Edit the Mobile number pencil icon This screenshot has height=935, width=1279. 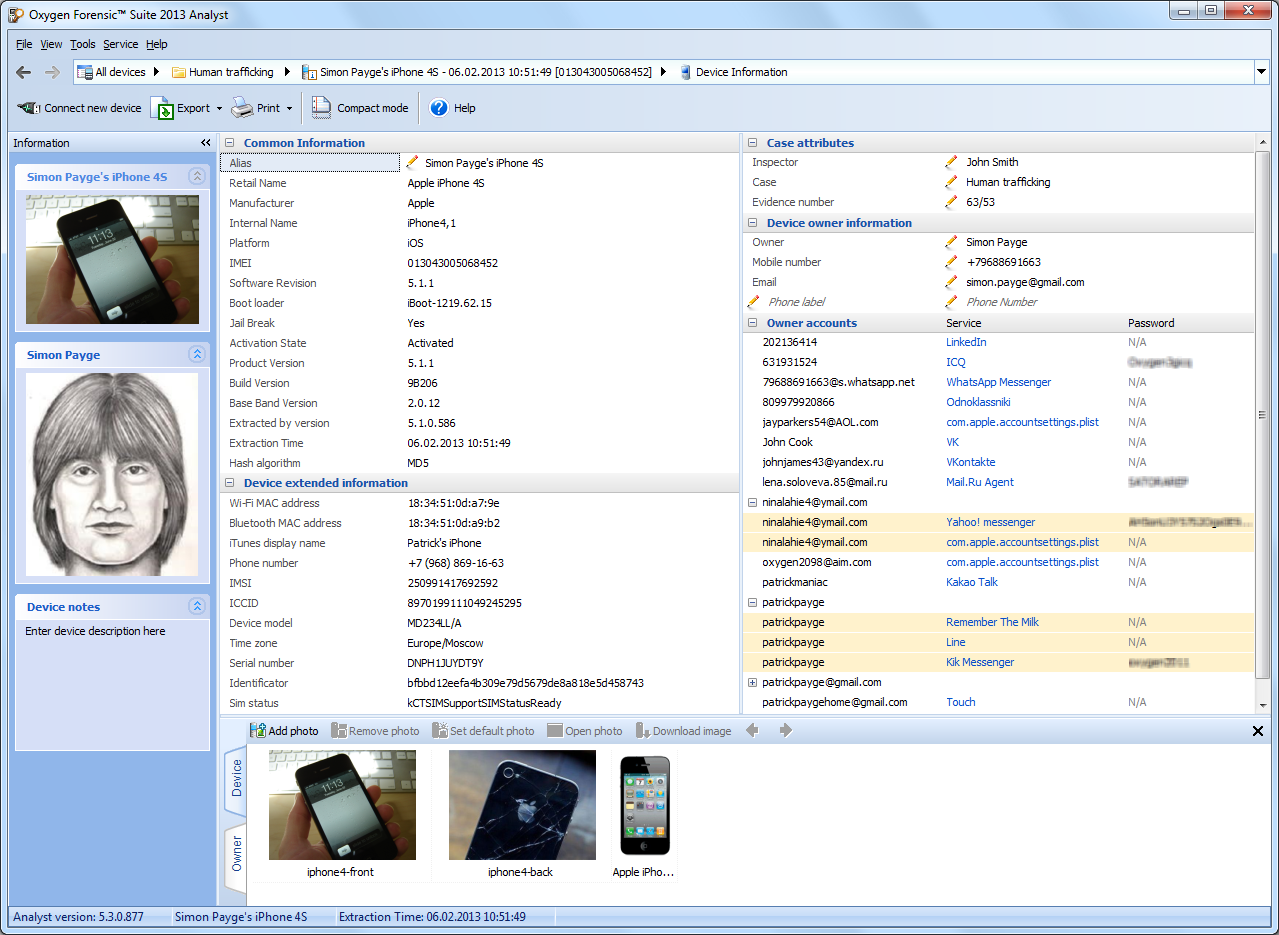click(951, 262)
